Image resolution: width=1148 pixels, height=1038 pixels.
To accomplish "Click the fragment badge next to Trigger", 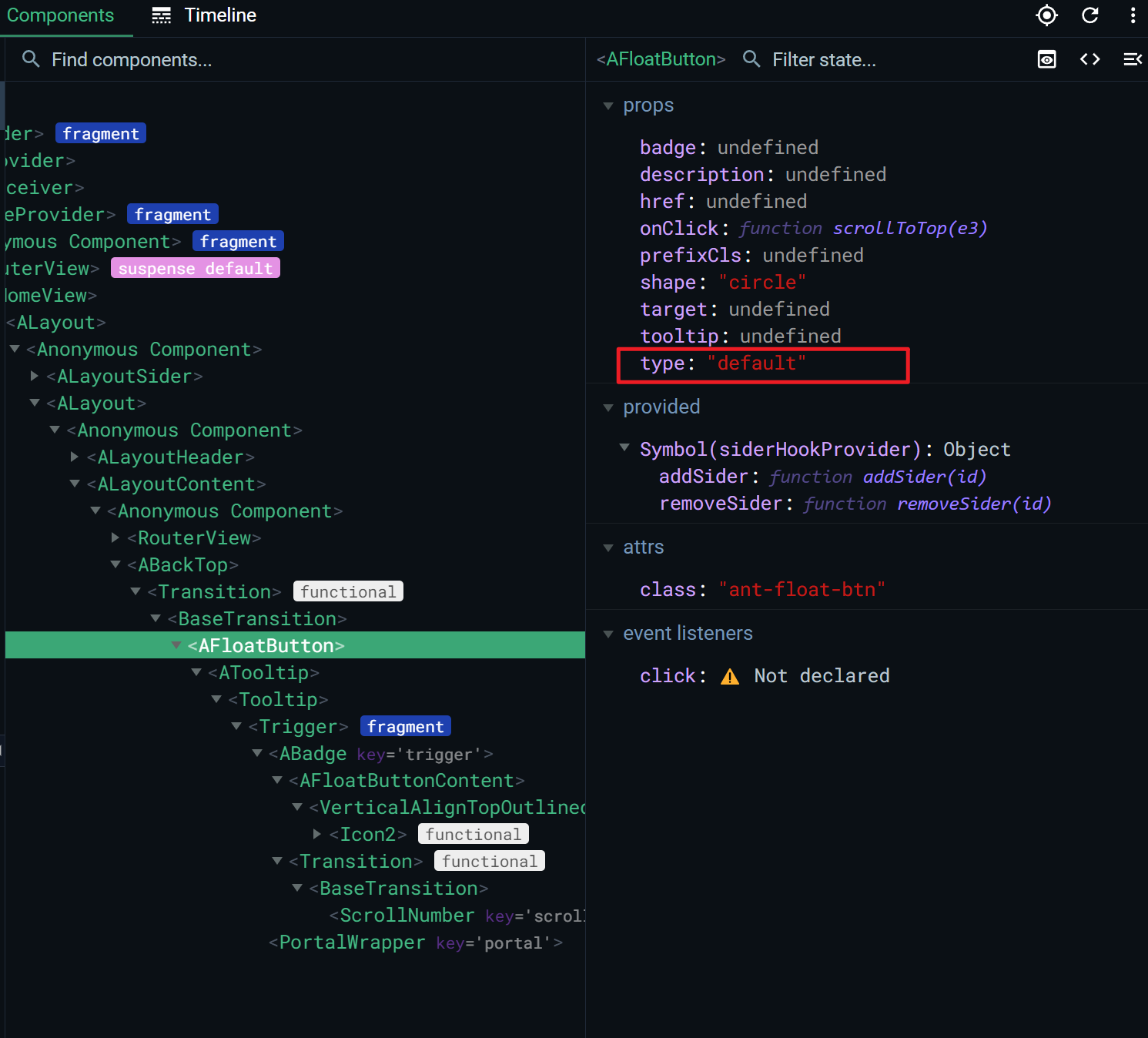I will tap(405, 725).
